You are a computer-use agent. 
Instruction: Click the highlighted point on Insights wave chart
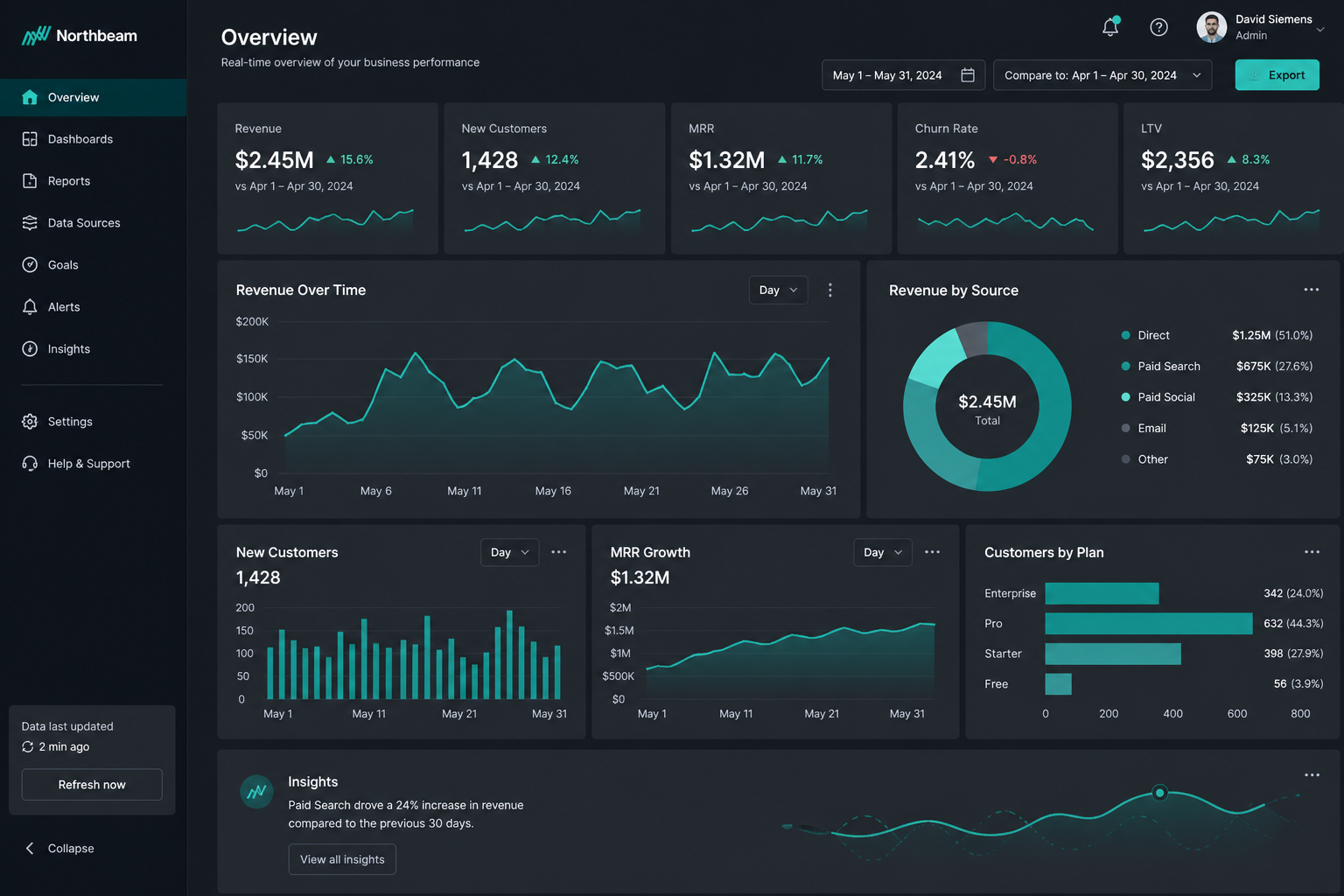click(x=1159, y=793)
